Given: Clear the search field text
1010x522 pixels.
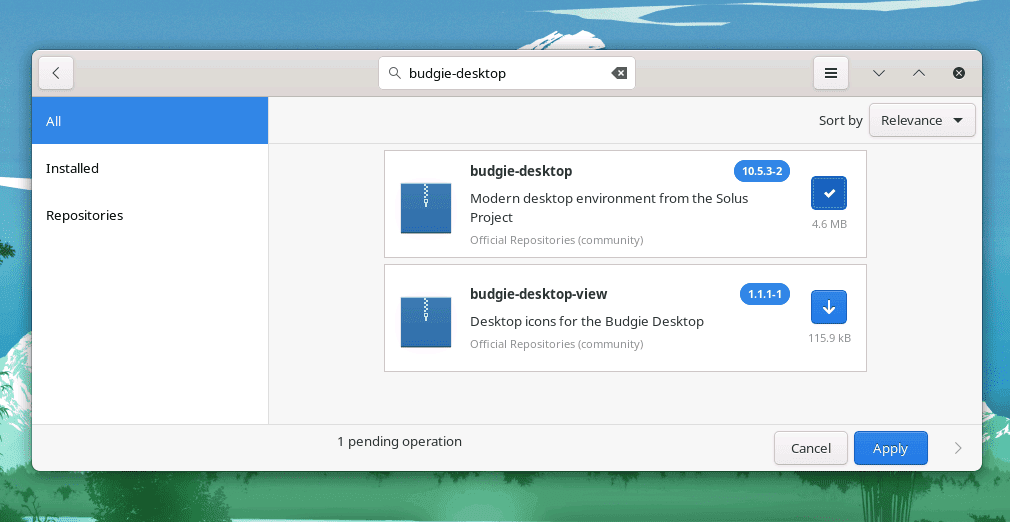Looking at the screenshot, I should pos(619,73).
